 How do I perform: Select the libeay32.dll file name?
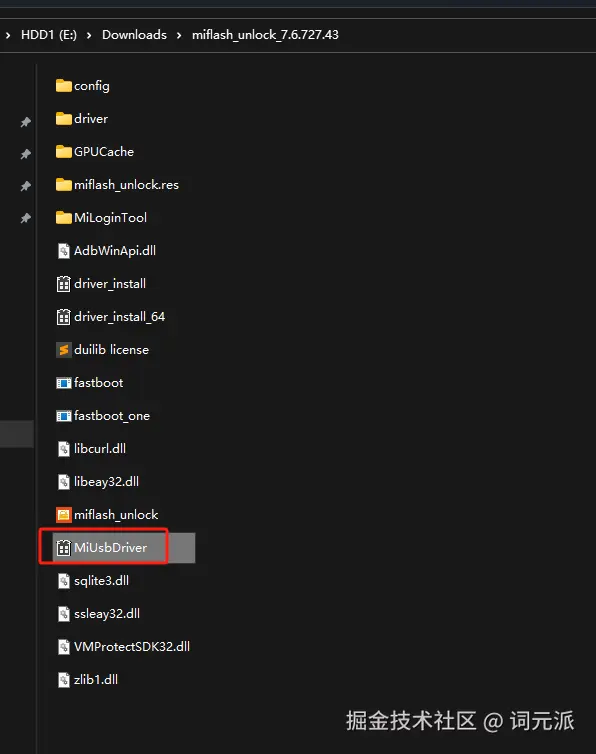point(106,482)
